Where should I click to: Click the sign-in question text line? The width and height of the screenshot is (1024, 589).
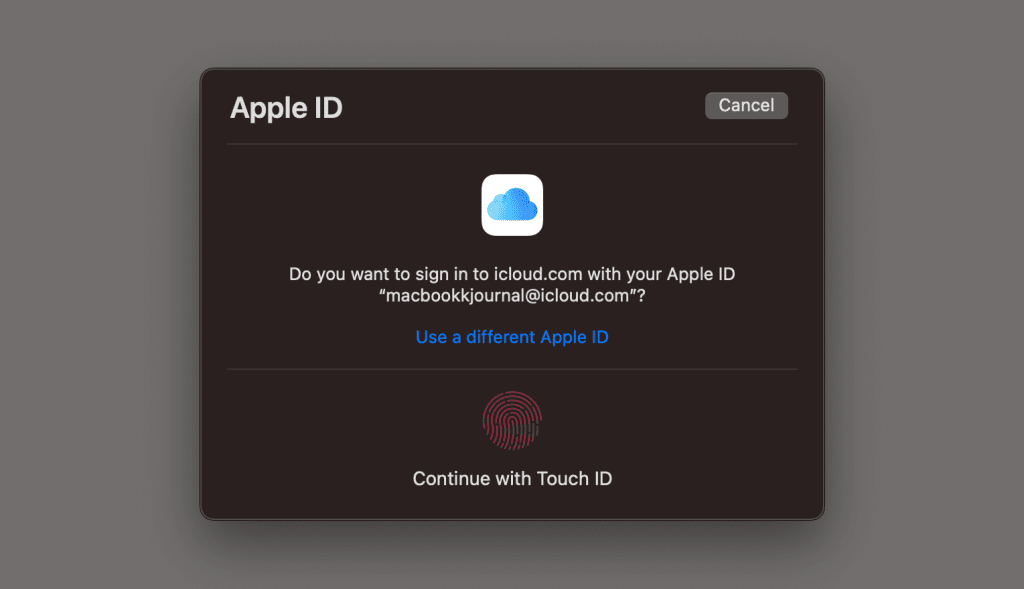tap(512, 274)
